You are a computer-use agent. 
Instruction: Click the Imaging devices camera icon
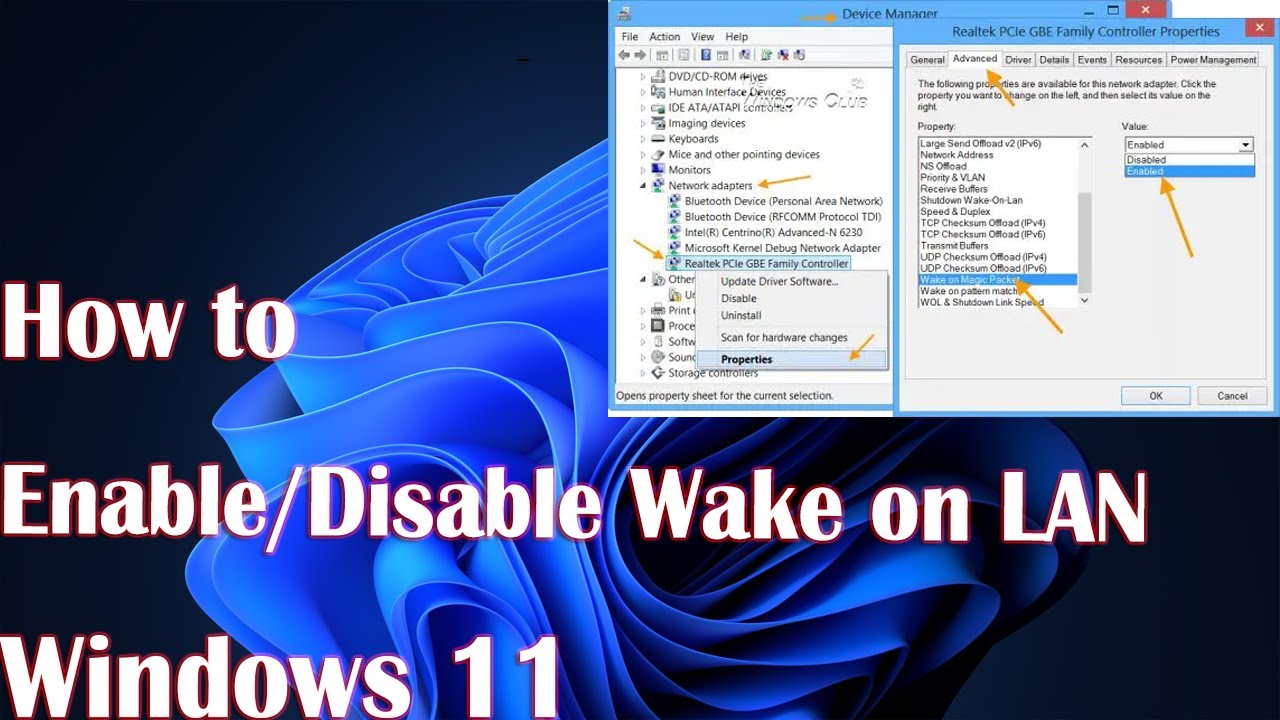point(658,123)
